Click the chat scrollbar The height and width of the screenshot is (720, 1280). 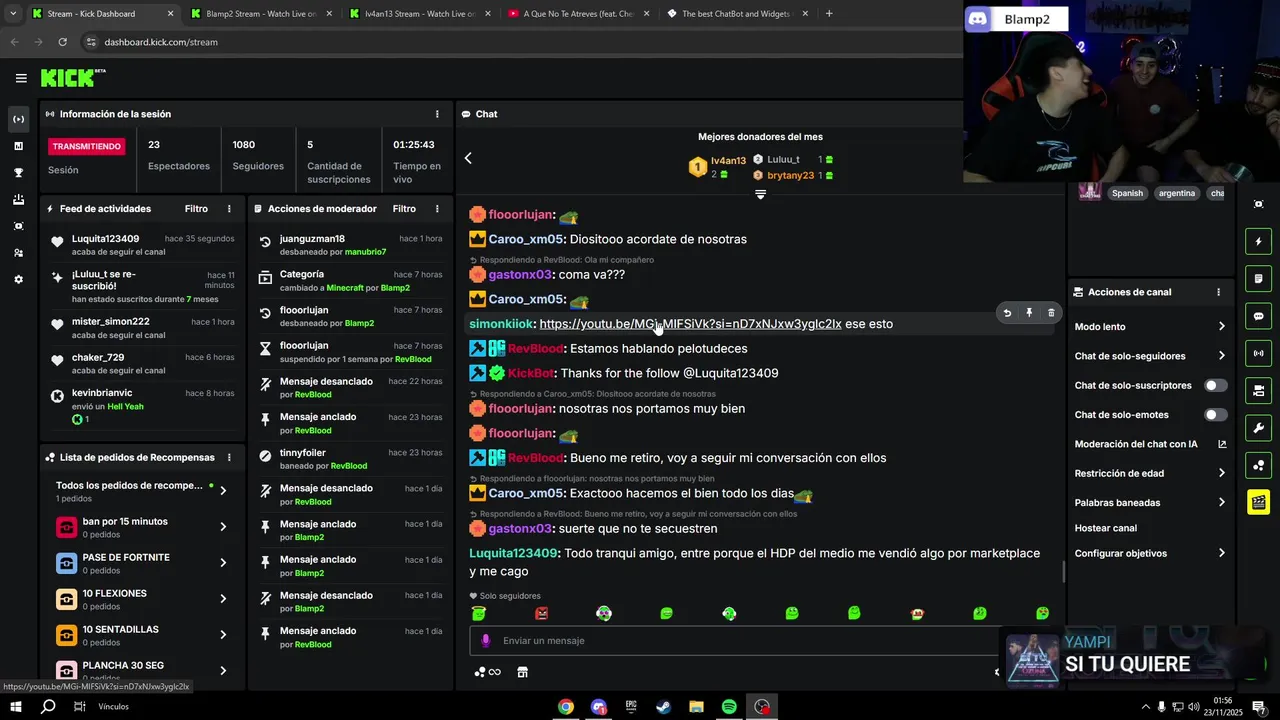point(1063,572)
